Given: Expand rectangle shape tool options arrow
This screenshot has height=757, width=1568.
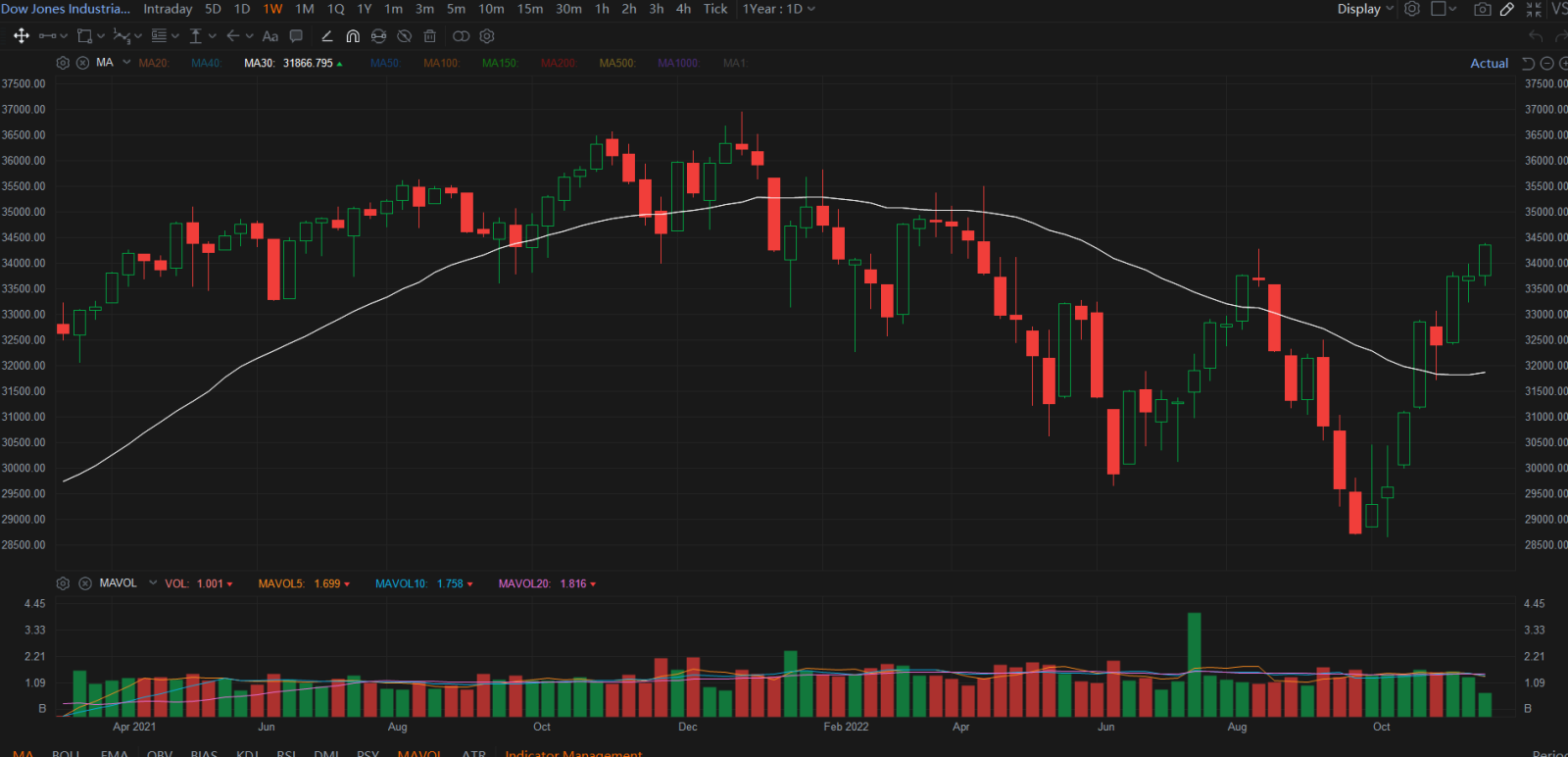Looking at the screenshot, I should click(101, 36).
